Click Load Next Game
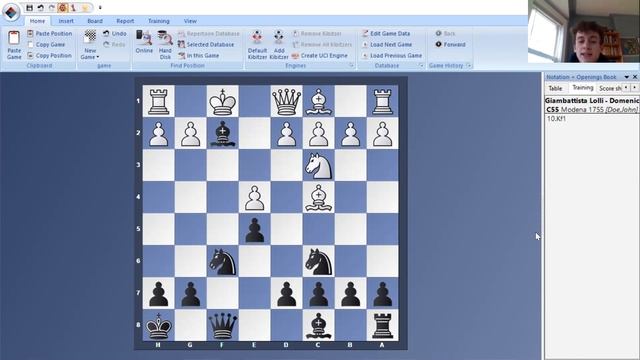Image resolution: width=640 pixels, height=360 pixels. click(x=387, y=44)
